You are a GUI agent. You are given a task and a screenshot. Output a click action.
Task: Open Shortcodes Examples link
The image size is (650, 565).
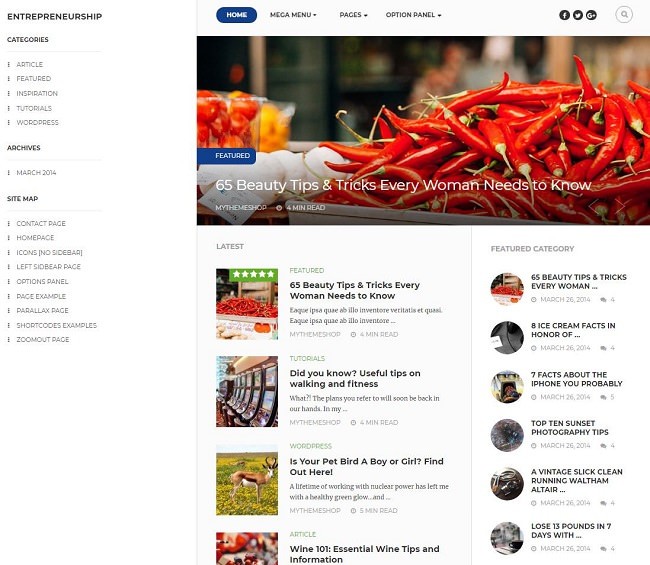(x=56, y=325)
